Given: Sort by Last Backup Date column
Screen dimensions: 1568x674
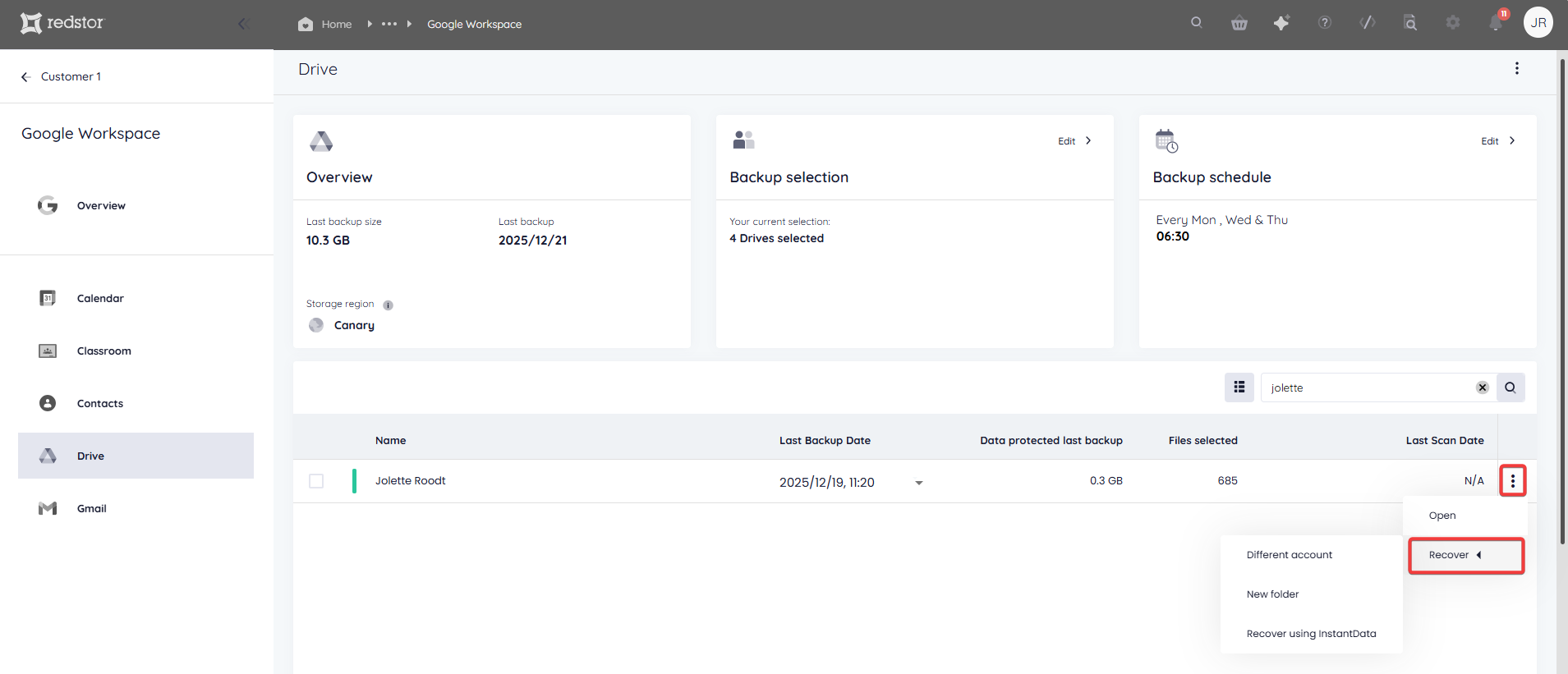Looking at the screenshot, I should click(x=825, y=441).
